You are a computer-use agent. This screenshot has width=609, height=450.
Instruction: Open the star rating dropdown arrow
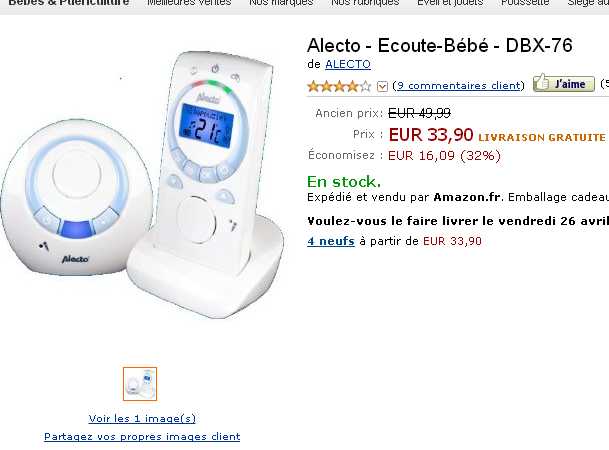[382, 86]
